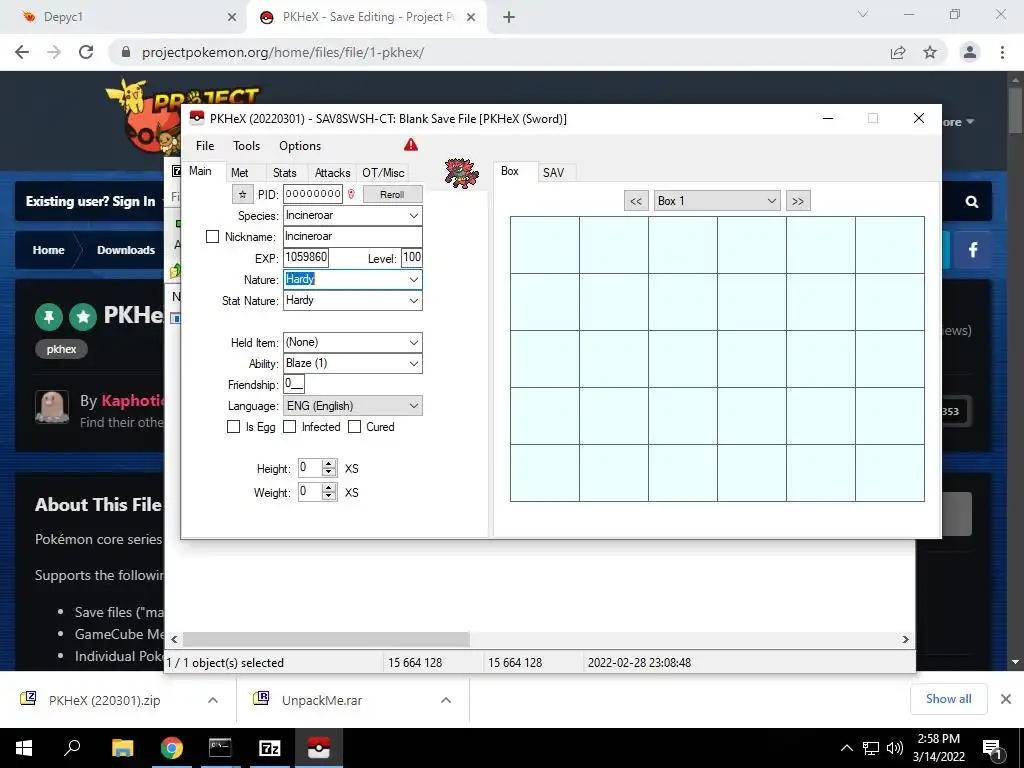Click the Home breadcrumb link
Screen dimensions: 1024x768
tap(48, 250)
